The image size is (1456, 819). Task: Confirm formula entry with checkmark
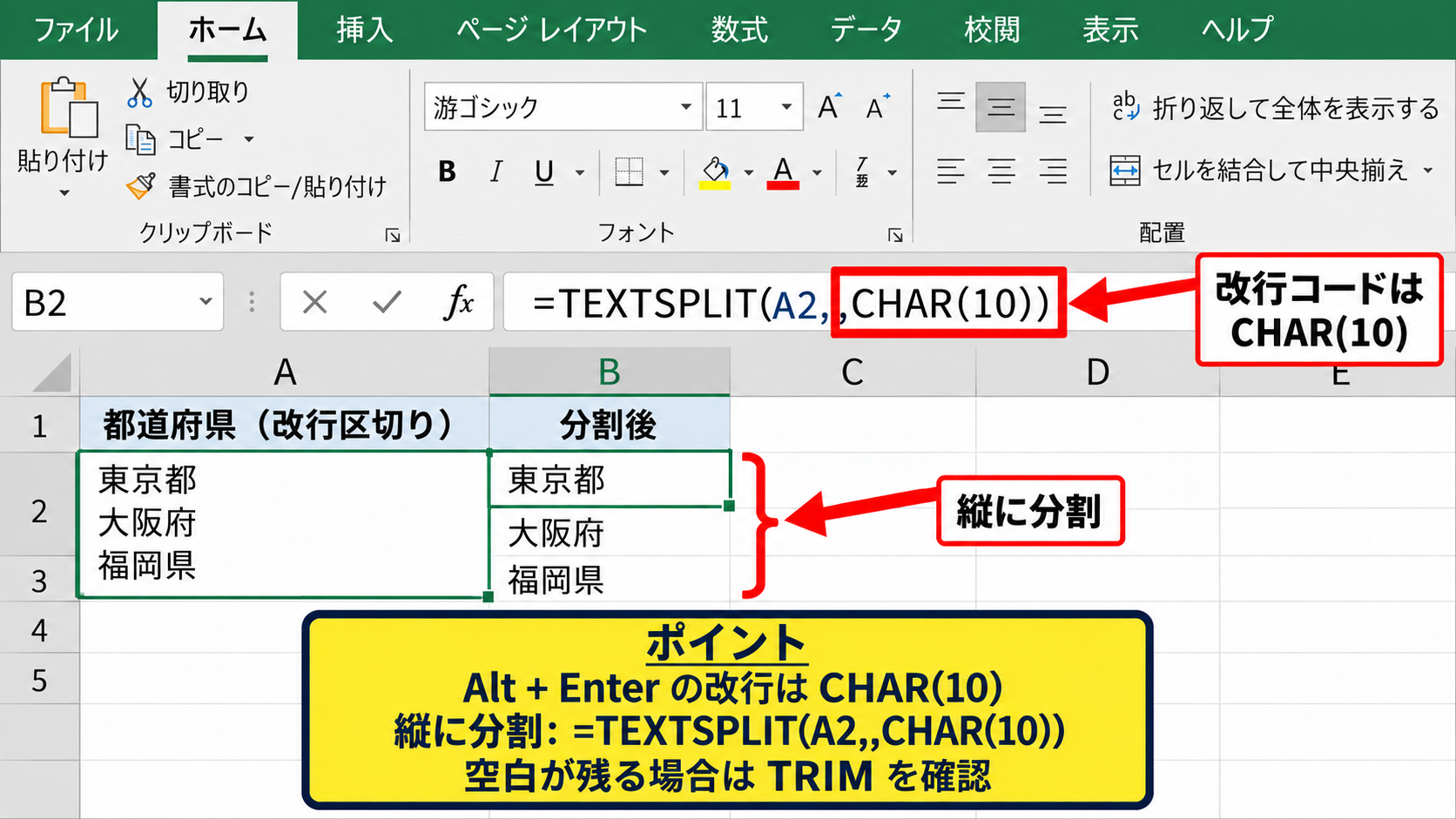[x=387, y=303]
